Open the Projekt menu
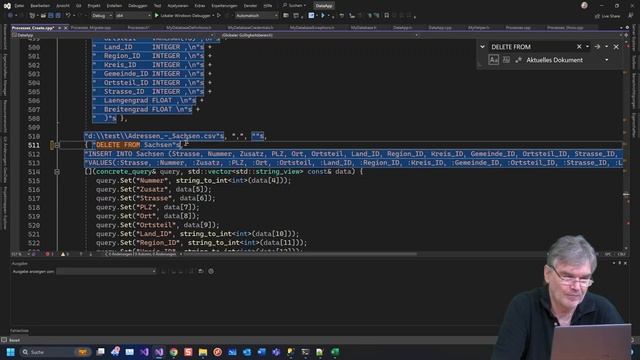 coord(94,6)
